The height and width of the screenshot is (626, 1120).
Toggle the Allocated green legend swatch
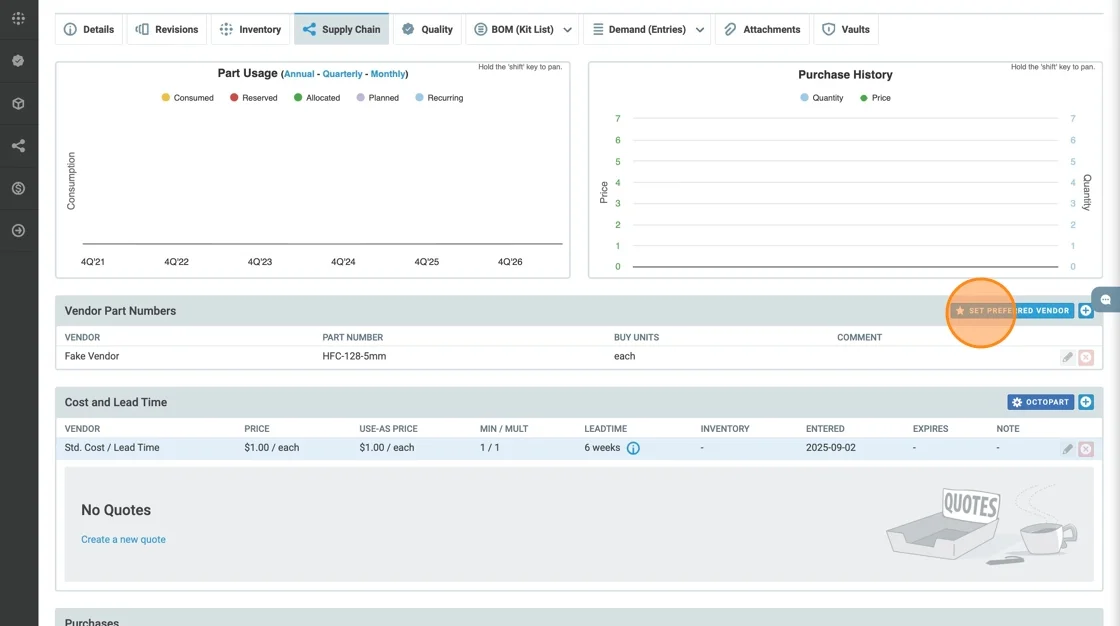pos(298,98)
